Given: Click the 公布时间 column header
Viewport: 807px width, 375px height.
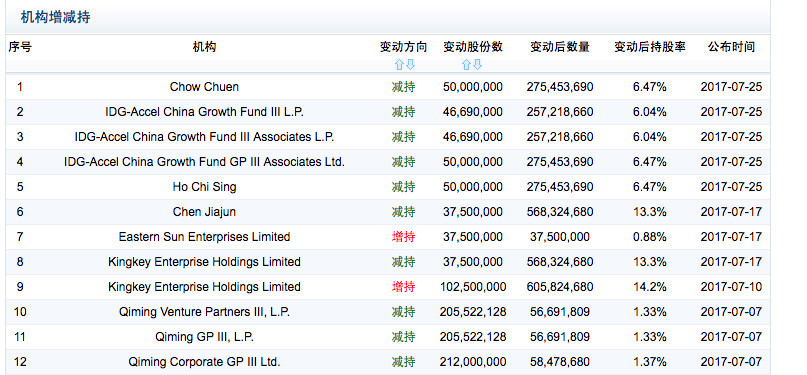Looking at the screenshot, I should pos(731,47).
